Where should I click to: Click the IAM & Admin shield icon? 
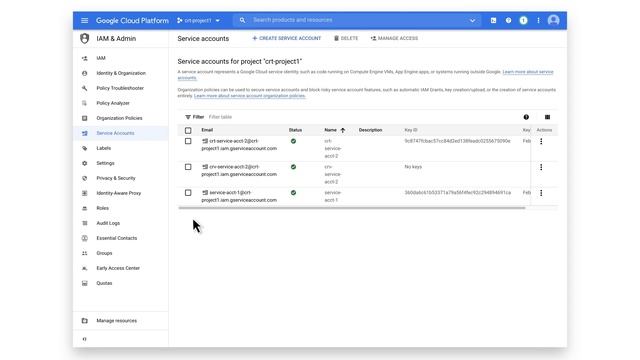point(84,38)
